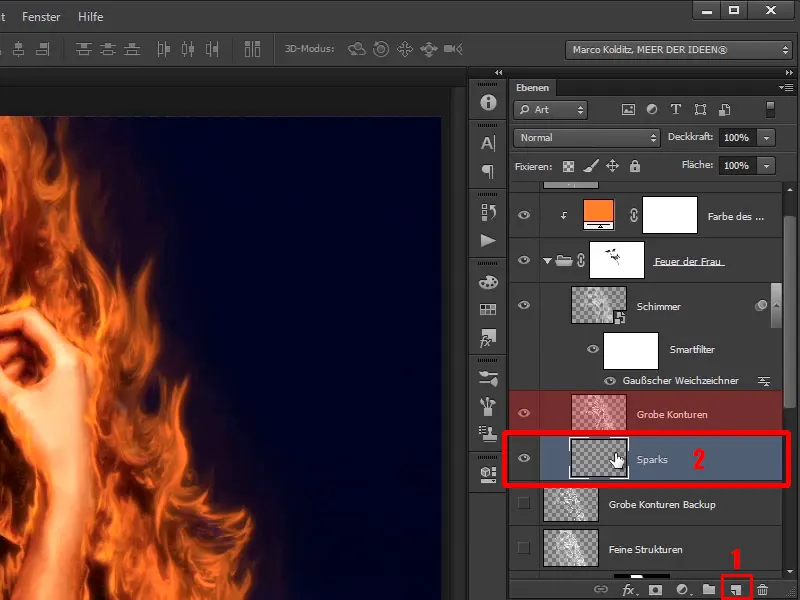Select the Ebenen panel tab
800x600 pixels.
(532, 88)
